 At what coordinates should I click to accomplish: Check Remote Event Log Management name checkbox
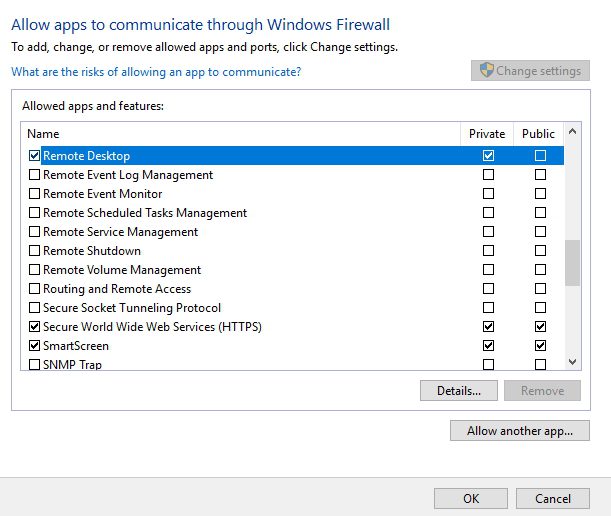pos(35,175)
